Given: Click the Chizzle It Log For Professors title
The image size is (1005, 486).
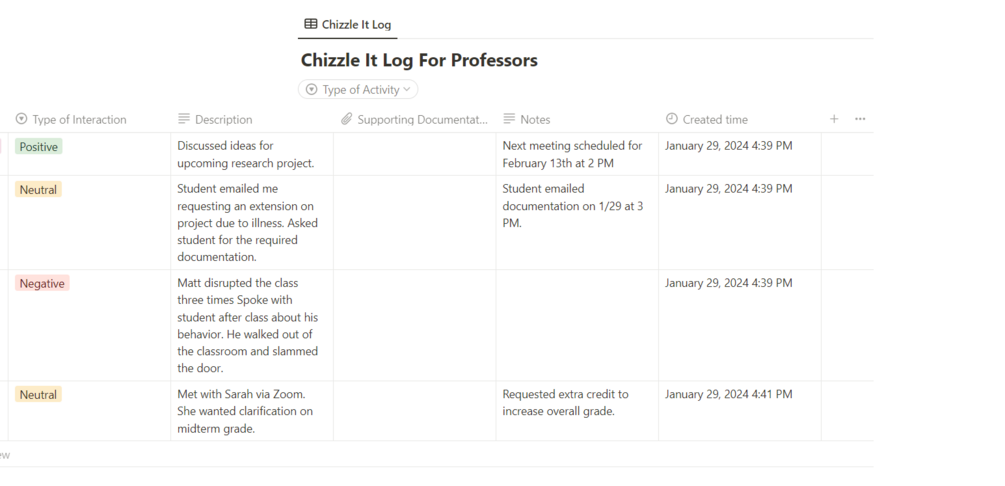Looking at the screenshot, I should (x=419, y=61).
